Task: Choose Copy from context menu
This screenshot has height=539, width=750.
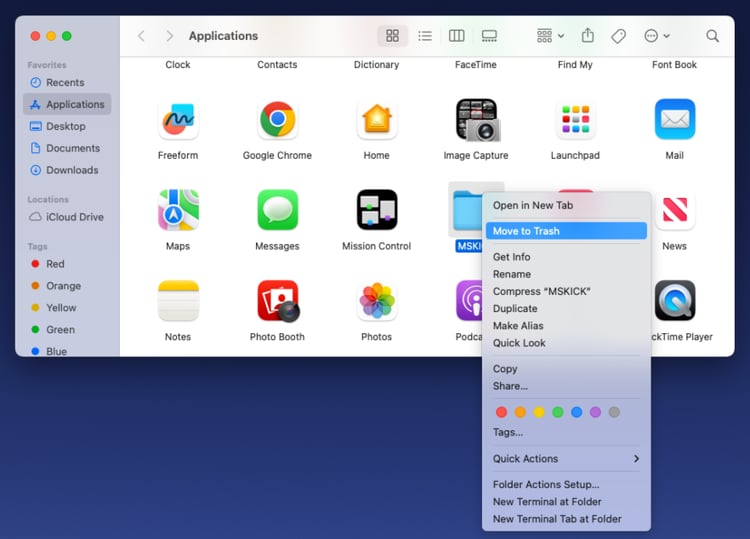Action: click(x=566, y=369)
